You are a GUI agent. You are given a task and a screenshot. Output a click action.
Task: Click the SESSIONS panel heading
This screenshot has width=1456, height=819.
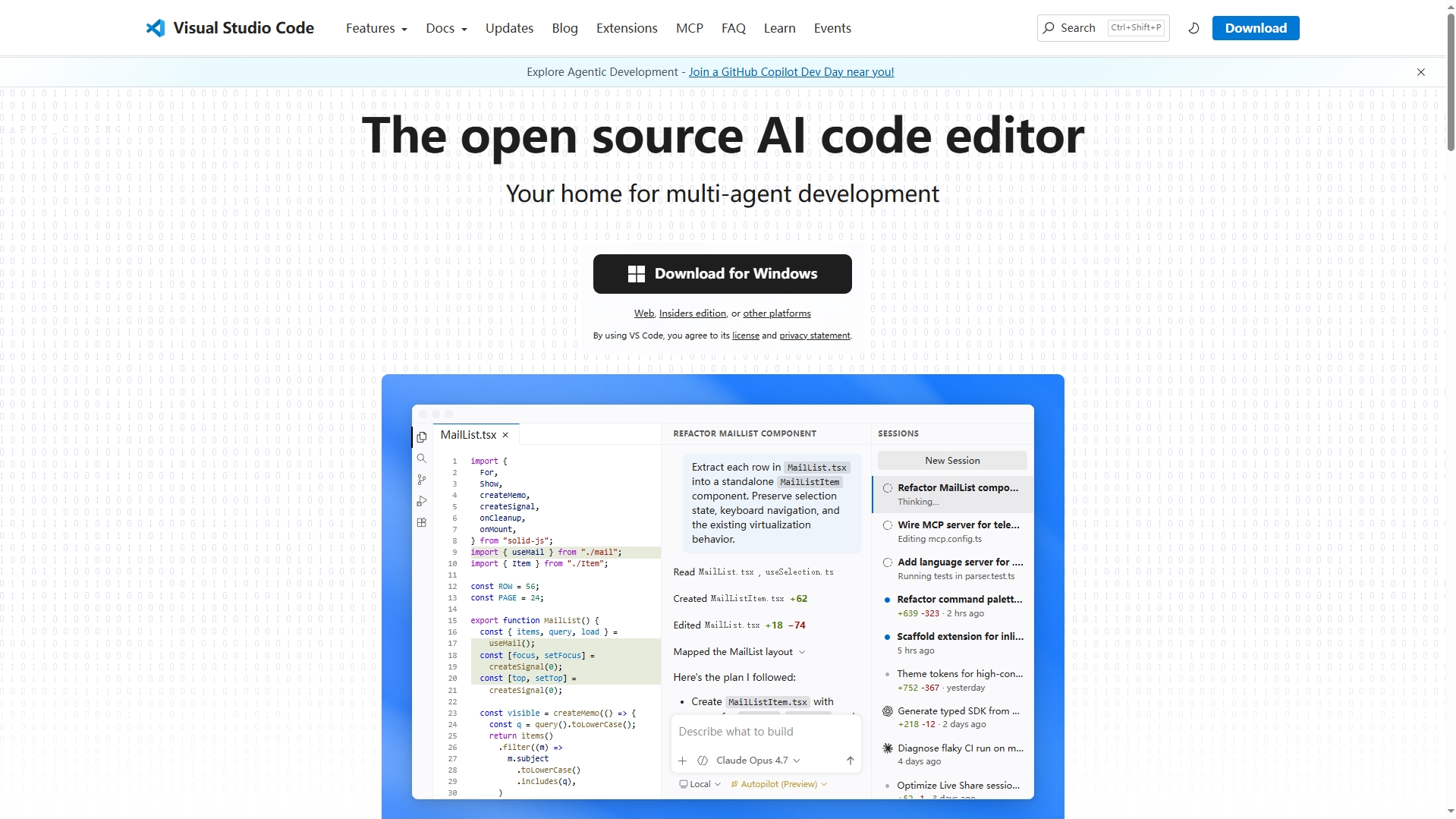pyautogui.click(x=898, y=433)
